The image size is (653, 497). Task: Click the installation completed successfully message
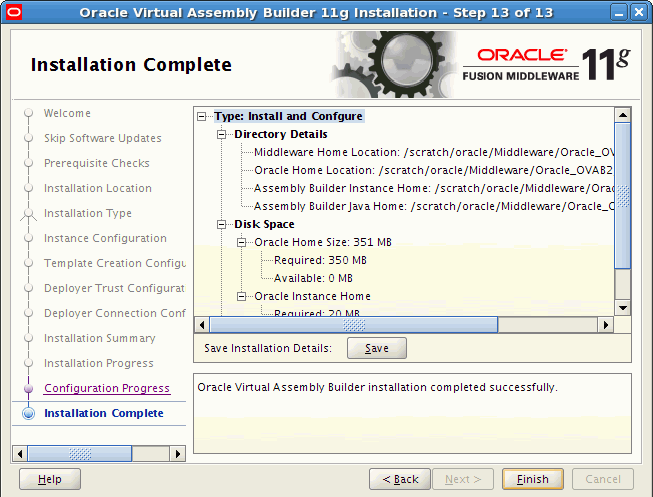coord(377,387)
